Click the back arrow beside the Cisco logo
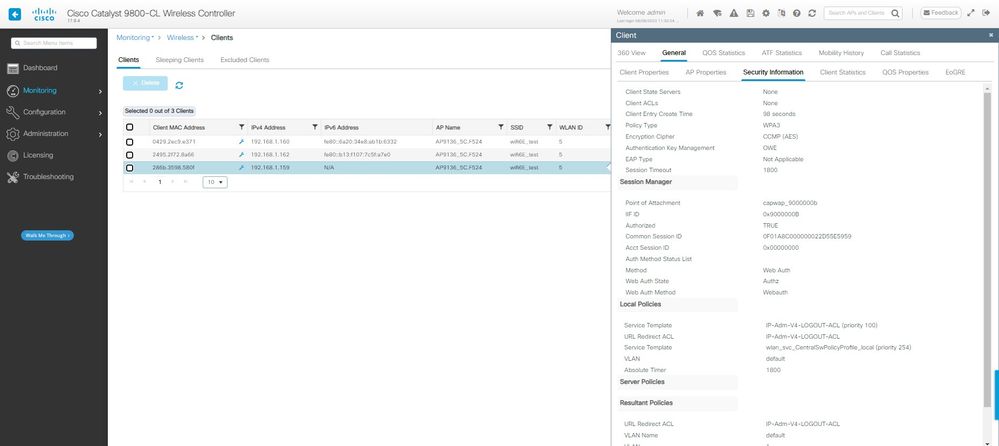 click(x=15, y=13)
